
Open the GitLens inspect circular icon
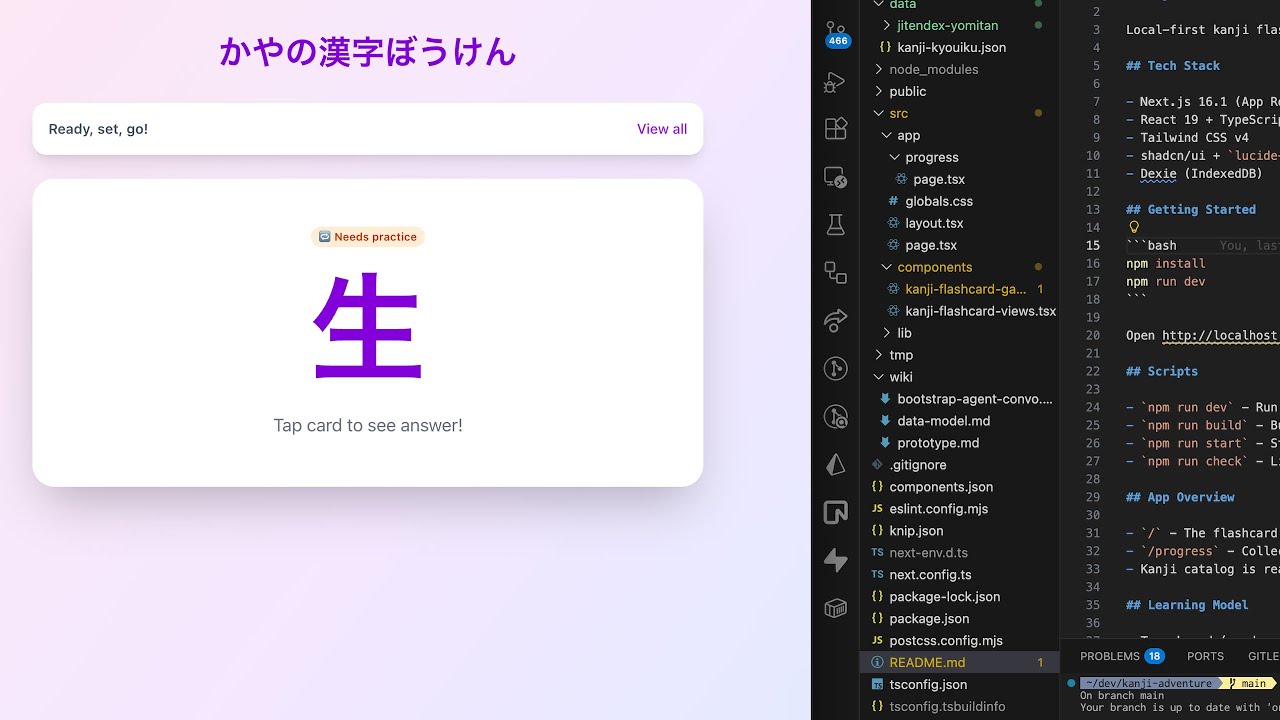pyautogui.click(x=835, y=417)
